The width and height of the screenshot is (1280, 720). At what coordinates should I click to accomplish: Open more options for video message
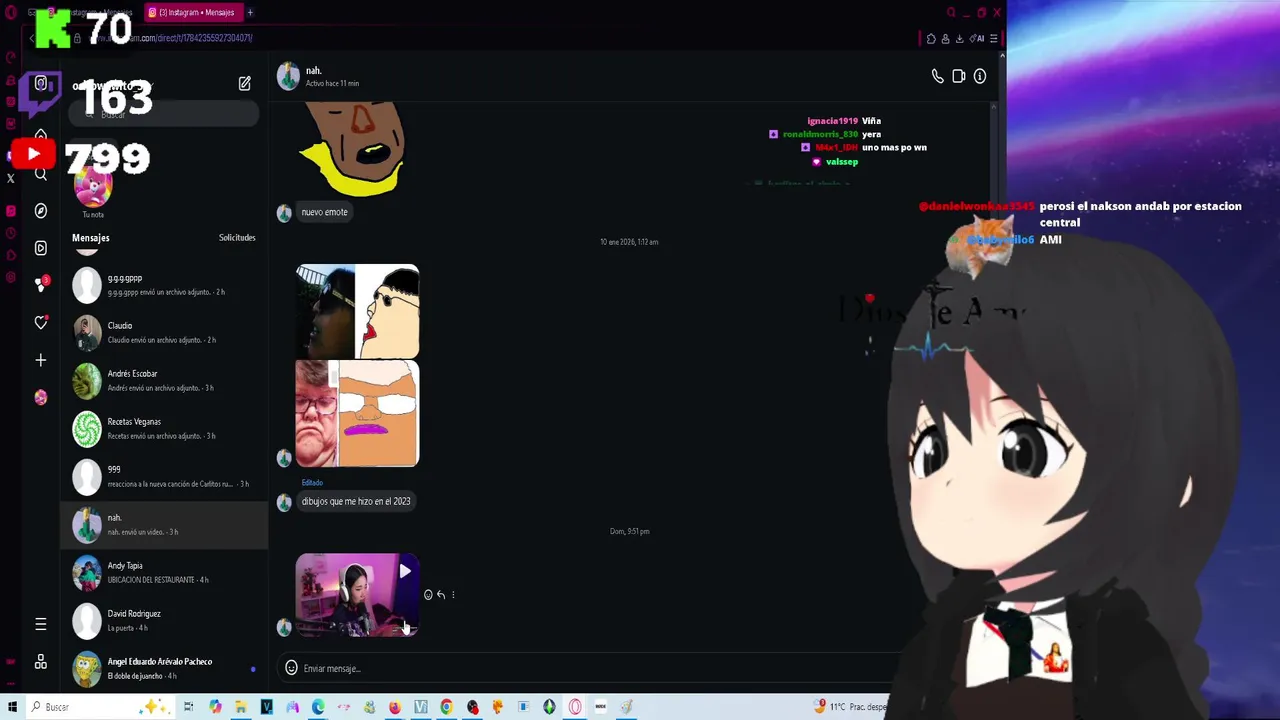(453, 595)
